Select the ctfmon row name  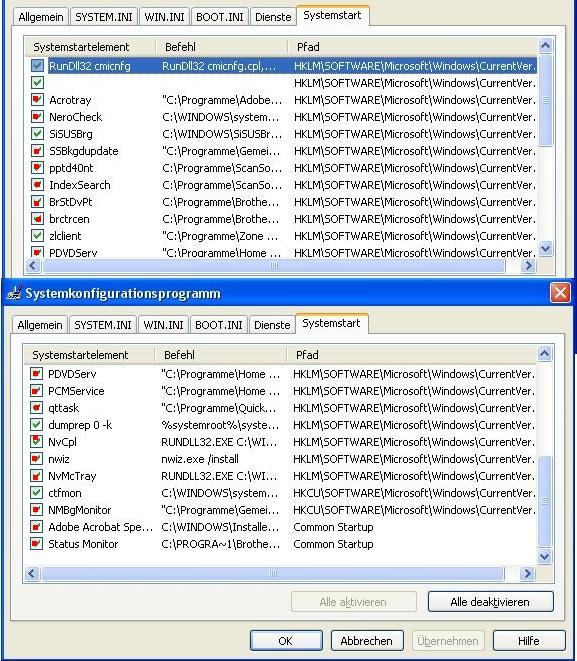(64, 493)
